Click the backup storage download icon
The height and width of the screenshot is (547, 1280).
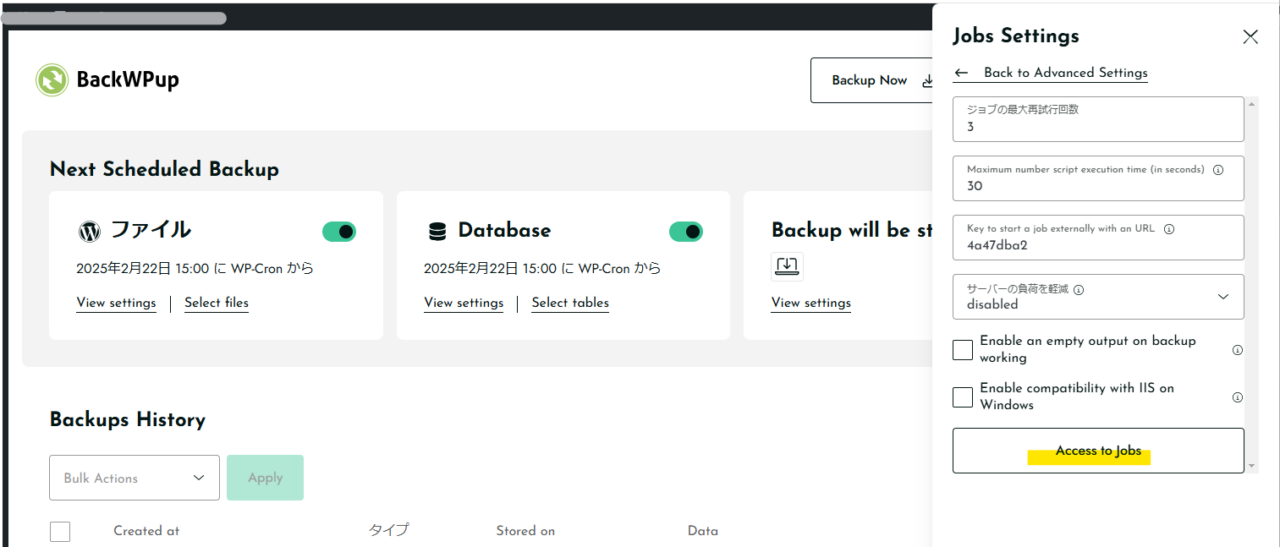[x=787, y=266]
